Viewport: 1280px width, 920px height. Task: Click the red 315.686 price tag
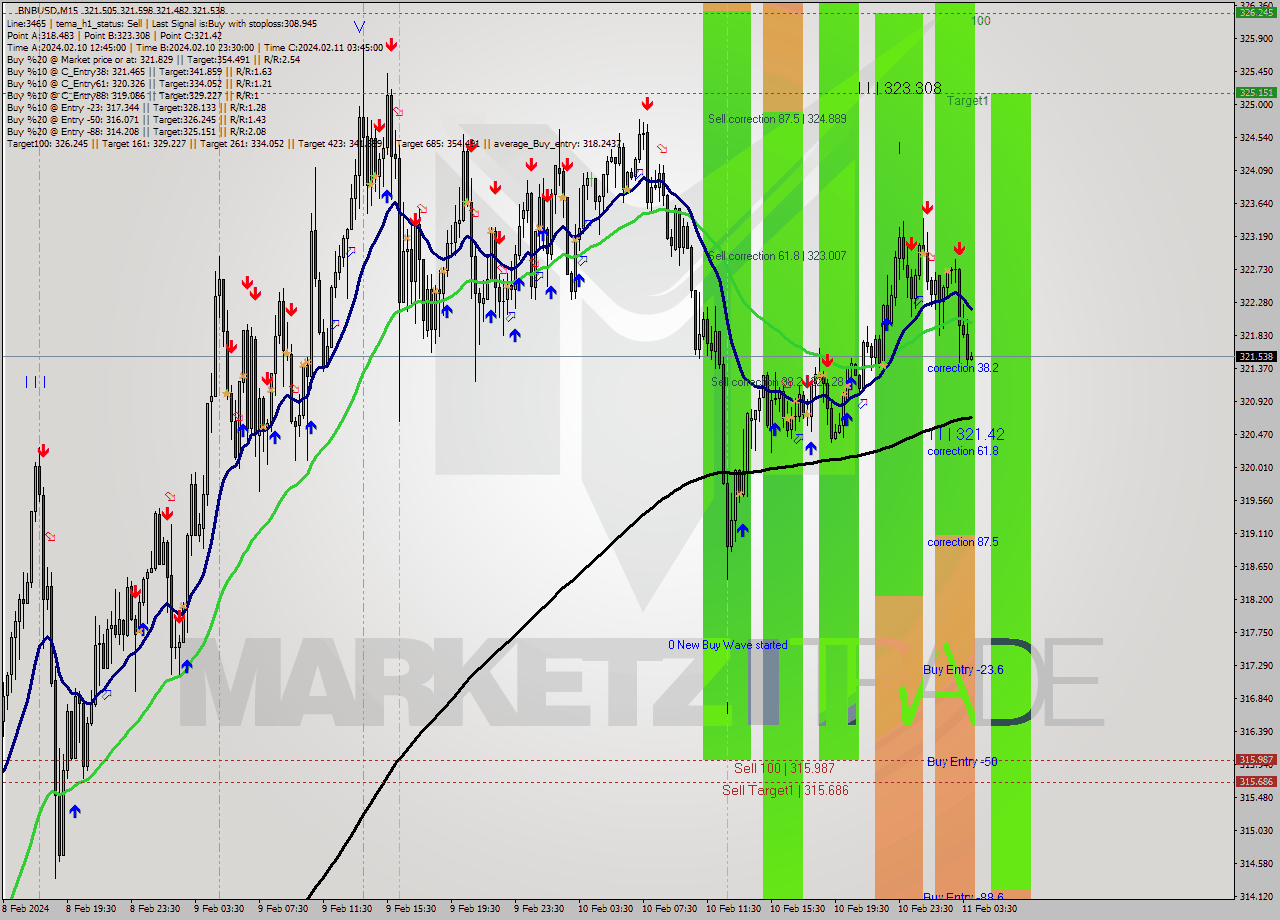coord(1256,781)
